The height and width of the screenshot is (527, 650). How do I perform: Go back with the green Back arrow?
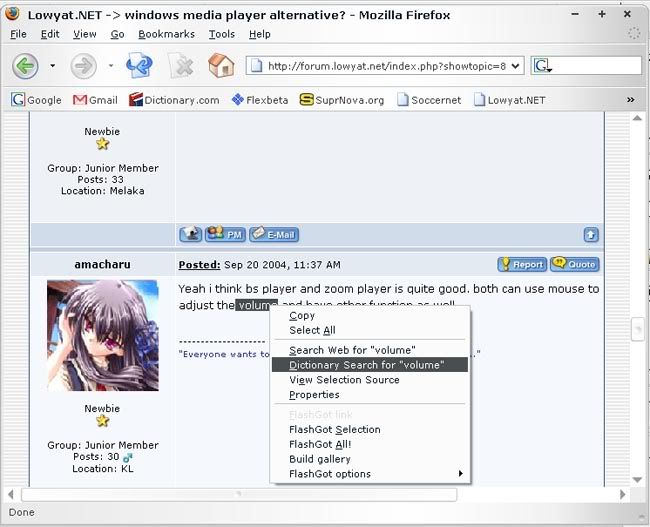pos(25,66)
